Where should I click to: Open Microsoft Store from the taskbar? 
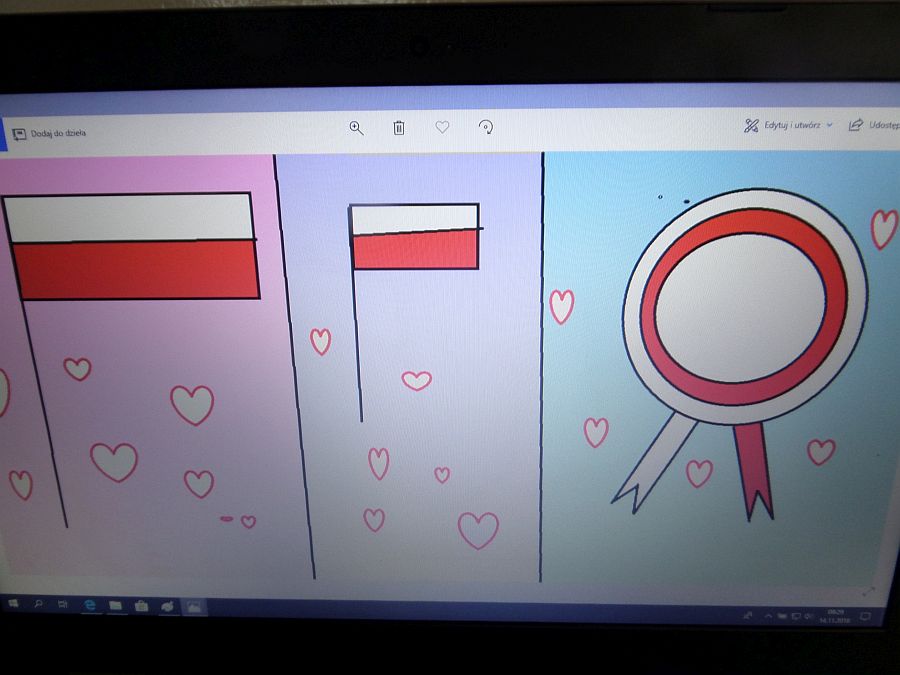point(142,606)
